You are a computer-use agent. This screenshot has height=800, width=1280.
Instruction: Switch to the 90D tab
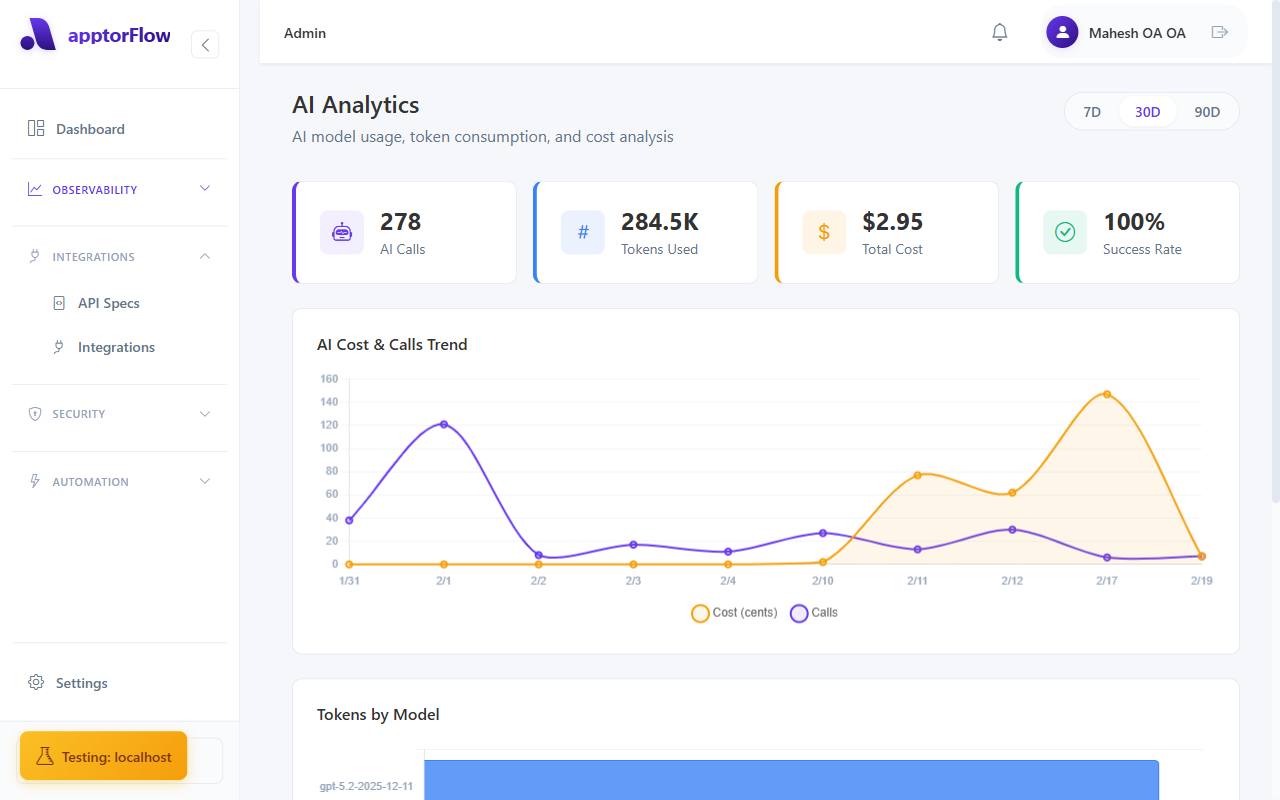coord(1206,111)
